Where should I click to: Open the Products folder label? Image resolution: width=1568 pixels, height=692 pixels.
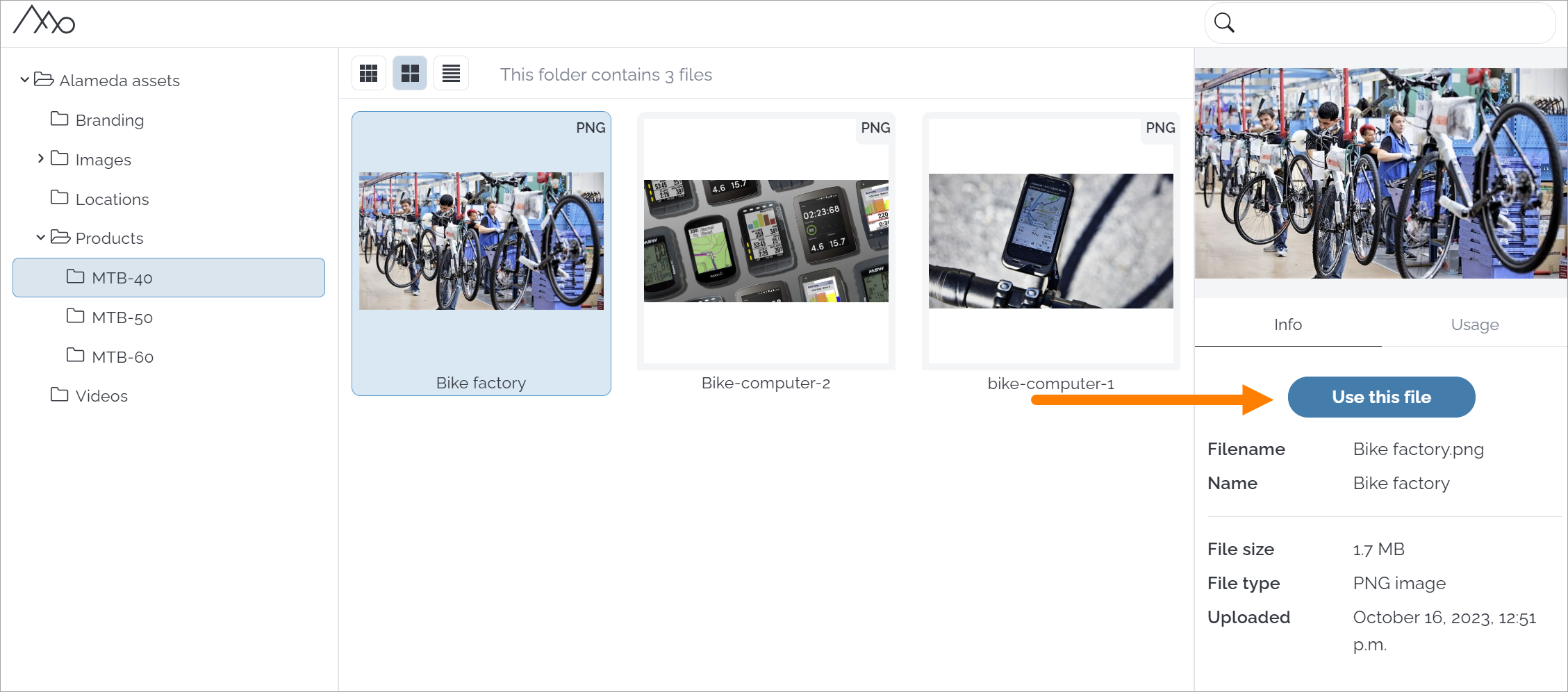pos(110,238)
